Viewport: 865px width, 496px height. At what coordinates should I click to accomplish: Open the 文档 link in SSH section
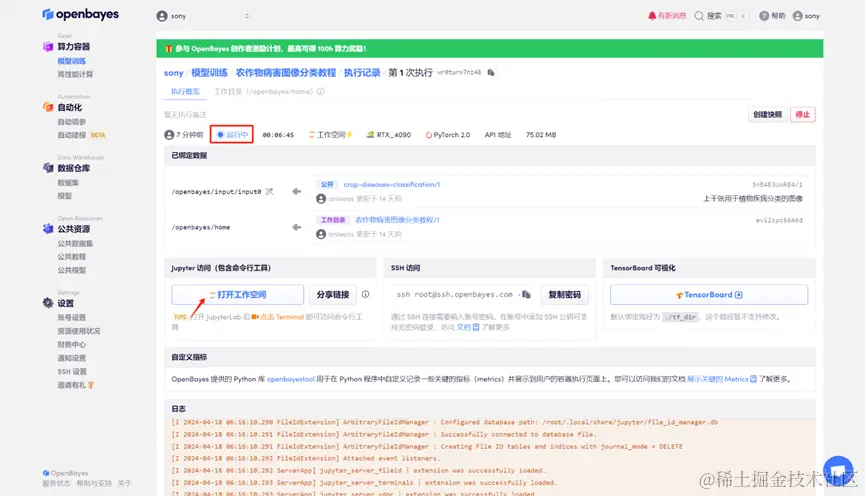coord(467,327)
